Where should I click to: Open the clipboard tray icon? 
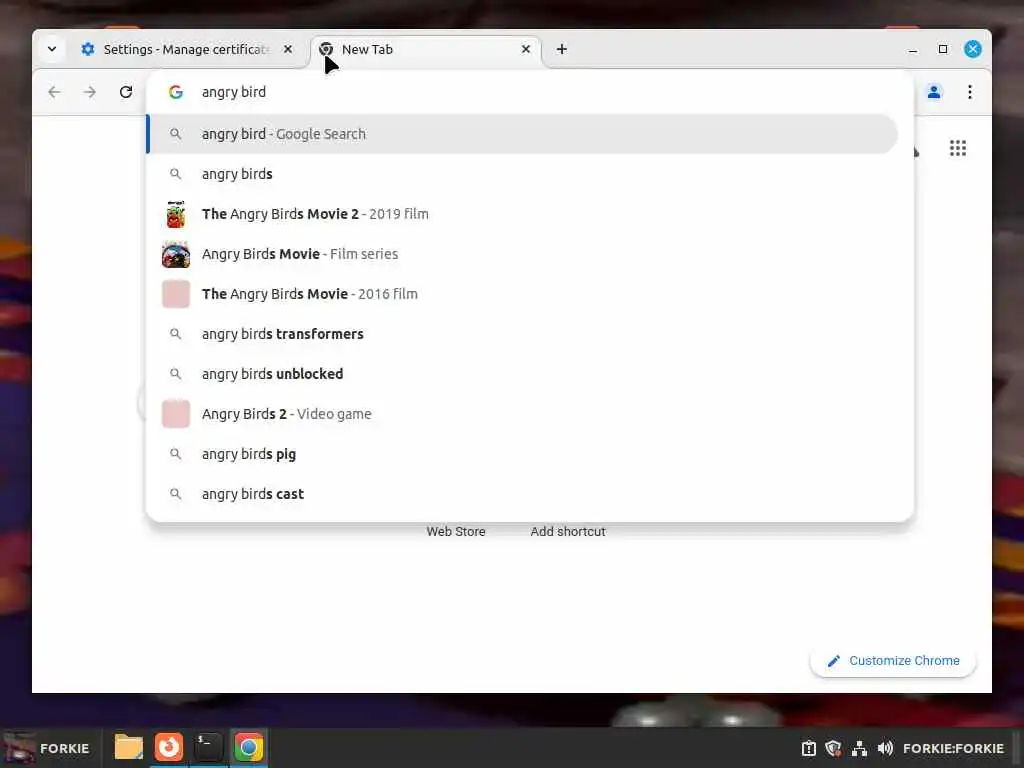808,748
